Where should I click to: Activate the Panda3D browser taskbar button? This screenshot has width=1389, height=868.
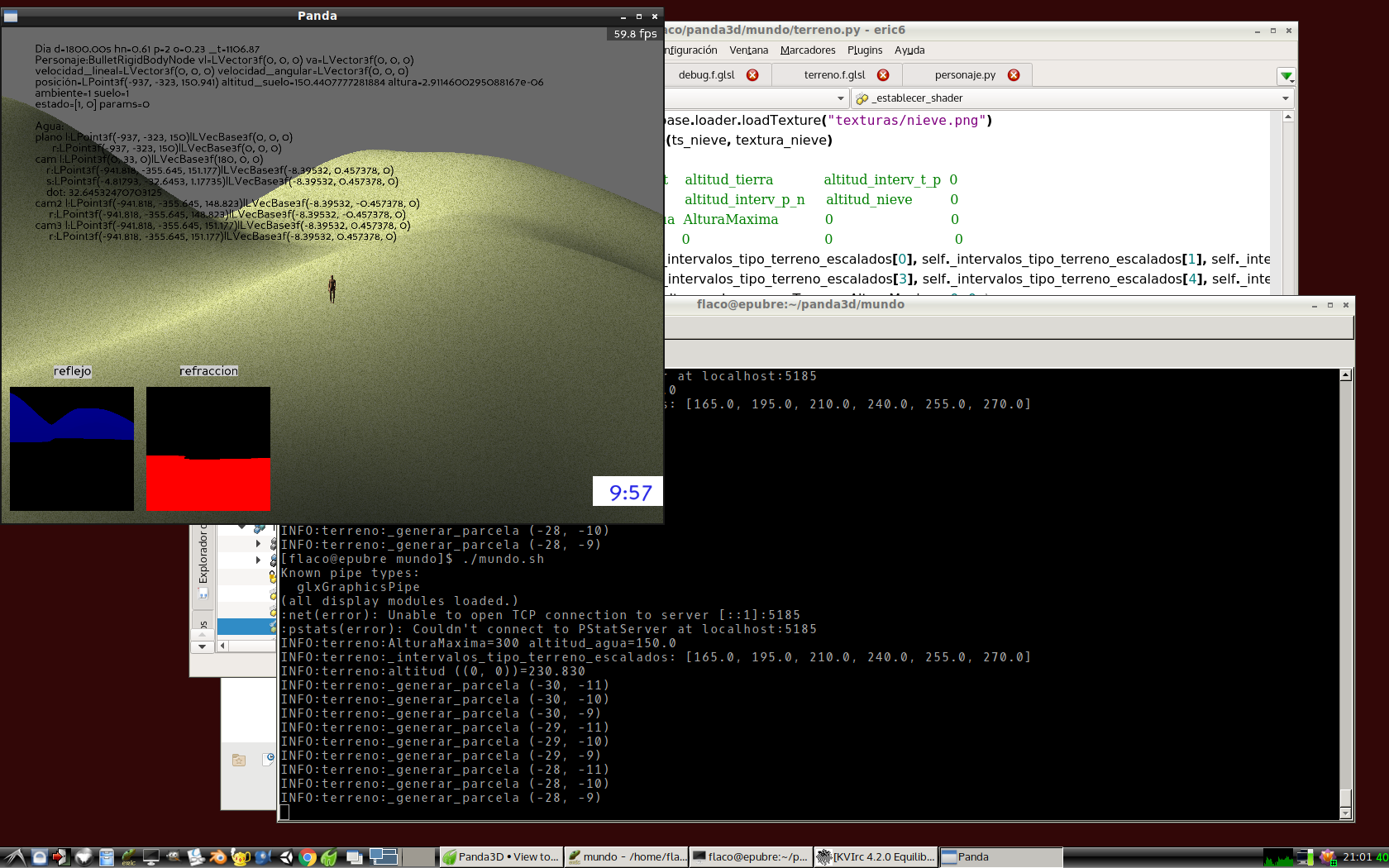[501, 857]
